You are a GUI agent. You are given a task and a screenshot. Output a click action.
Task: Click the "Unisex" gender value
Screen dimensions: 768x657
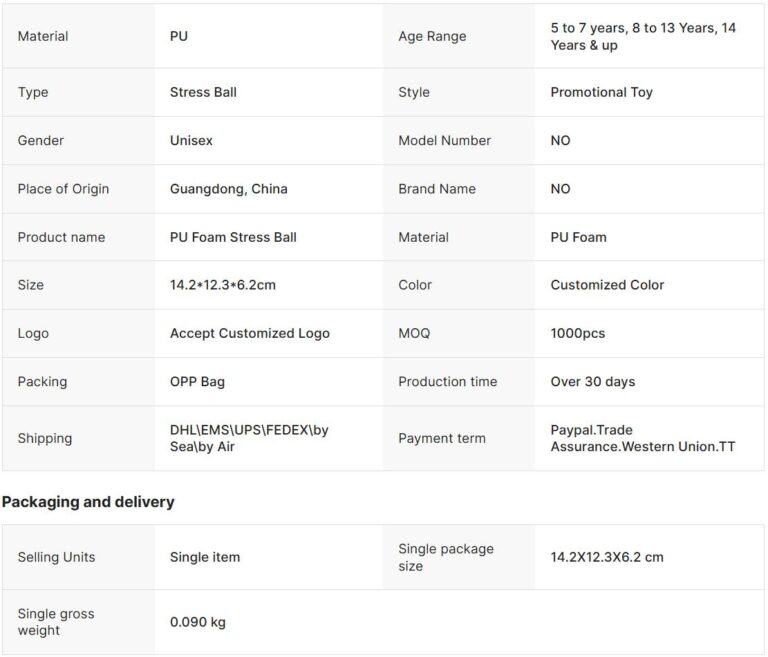point(191,141)
